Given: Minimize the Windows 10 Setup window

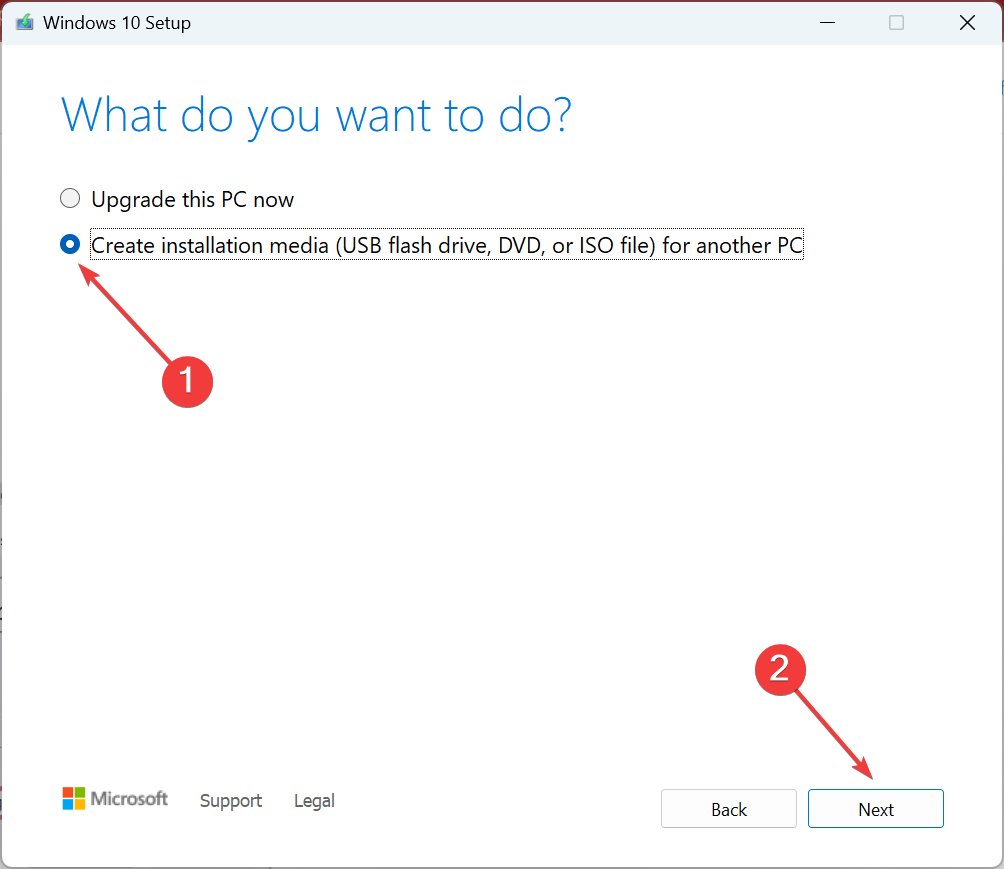Looking at the screenshot, I should point(827,22).
